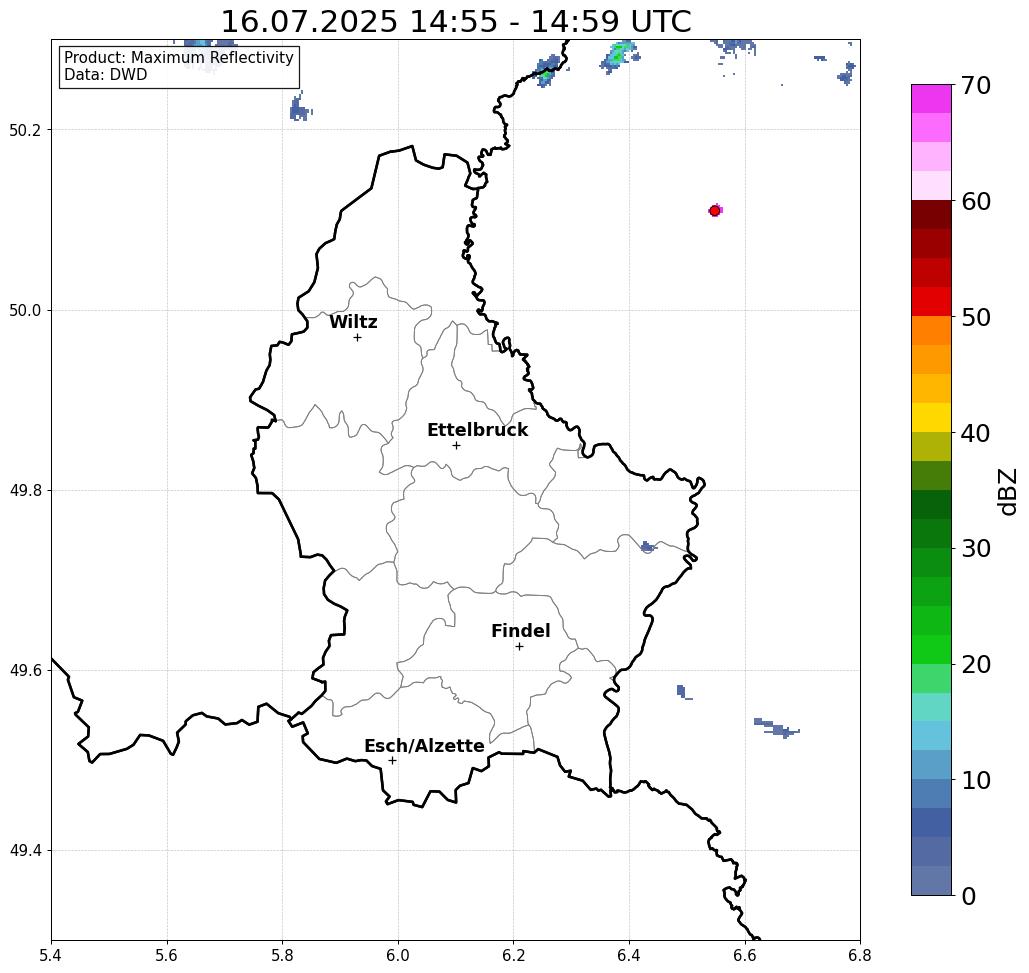Click the 'Data: DWD' legend line
This screenshot has height=973, width=1029.
pyautogui.click(x=106, y=75)
